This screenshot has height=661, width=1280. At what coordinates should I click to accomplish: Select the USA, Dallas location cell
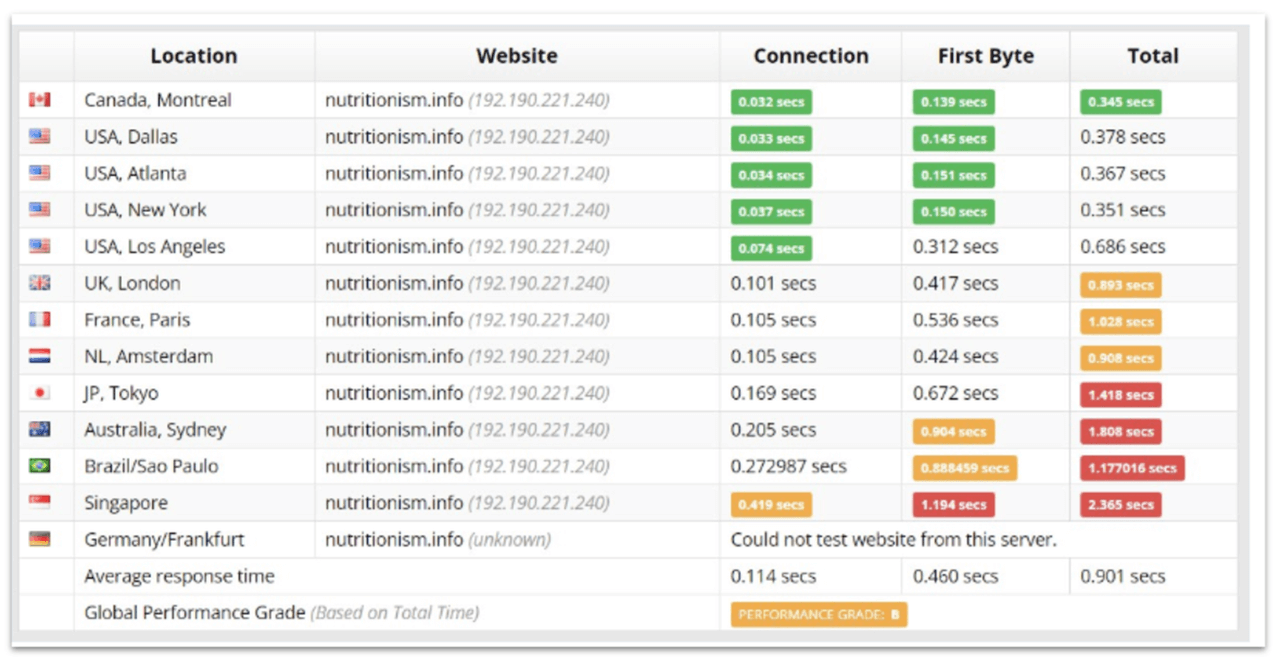click(x=194, y=136)
